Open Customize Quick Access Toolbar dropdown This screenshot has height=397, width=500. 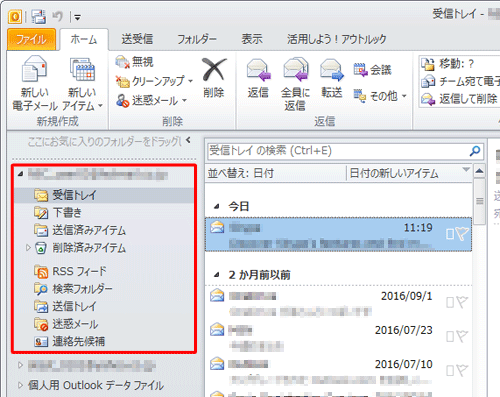click(x=77, y=17)
